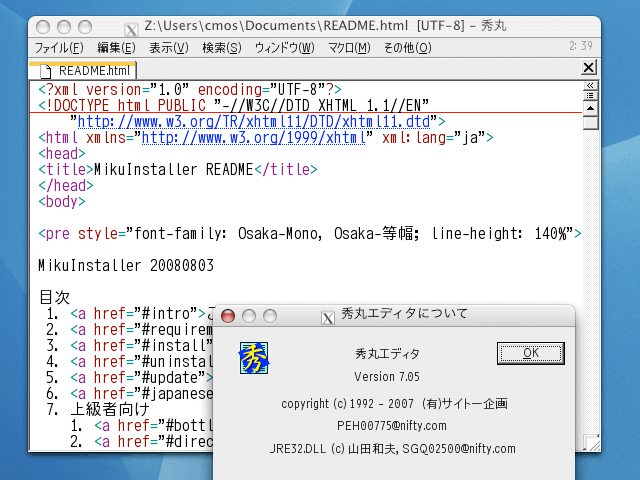640x480 pixels.
Task: Close the 秀丸エディタについて dialog with red button
Action: pyautogui.click(x=228, y=316)
